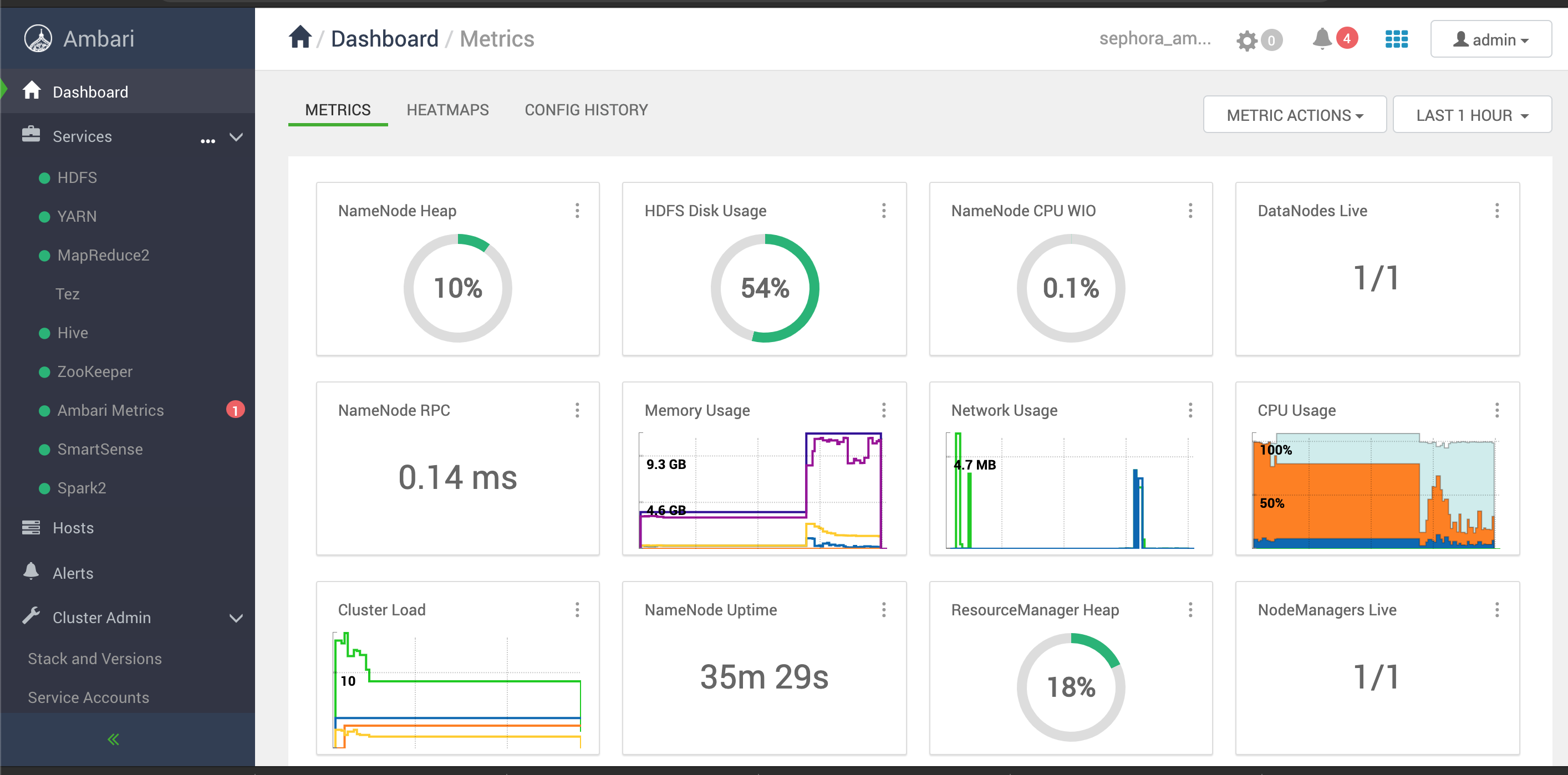Collapse the Services section chevron
This screenshot has width=1568, height=775.
click(x=236, y=137)
